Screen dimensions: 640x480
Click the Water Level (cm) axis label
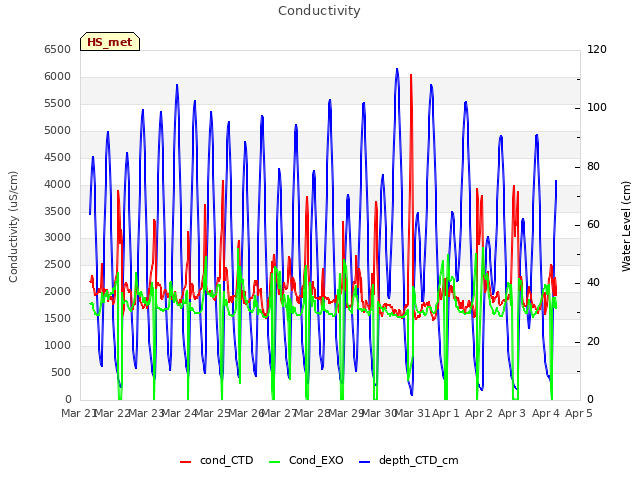point(626,227)
